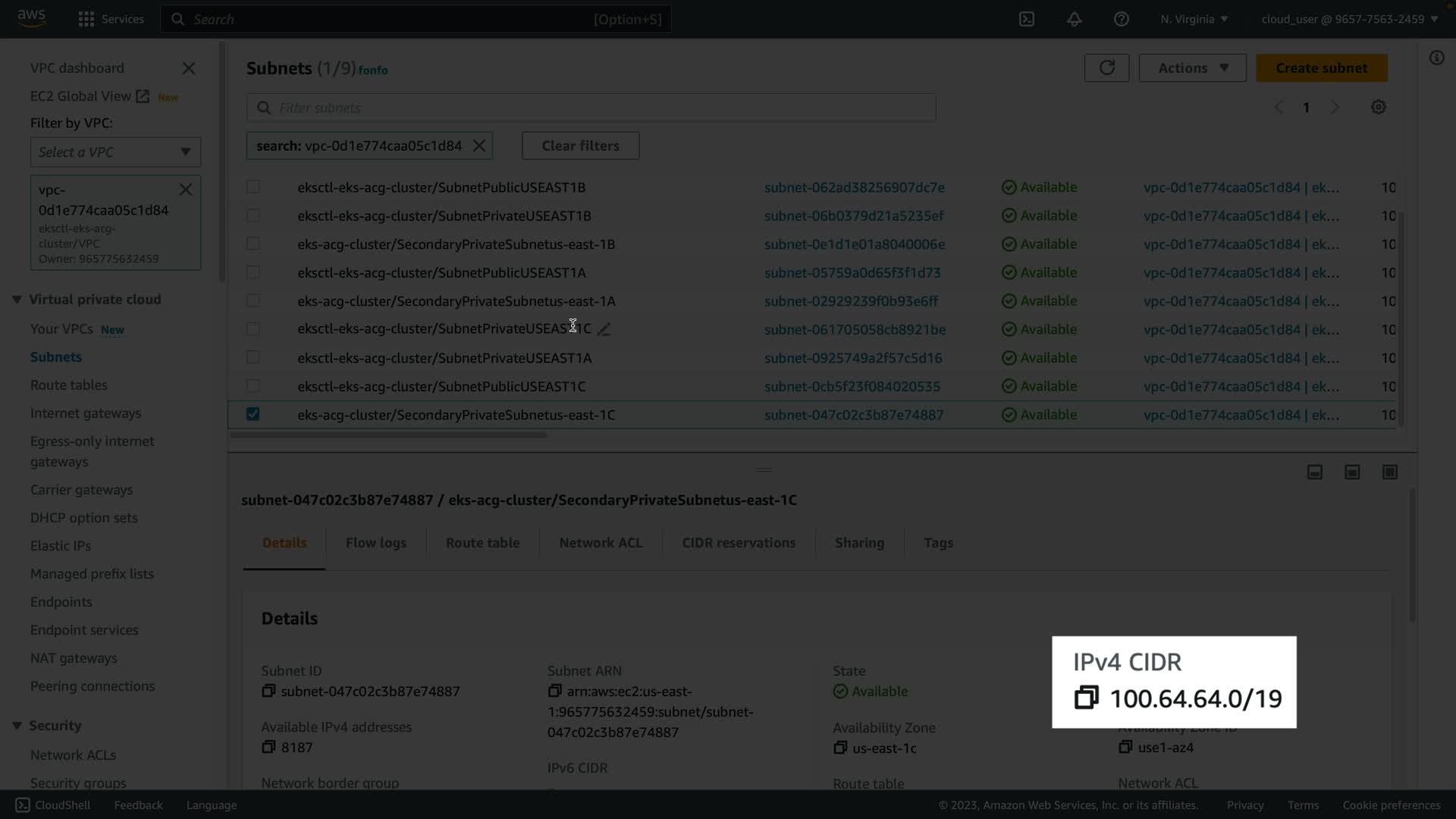The height and width of the screenshot is (819, 1456).
Task: Collapse the Virtual private cloud section
Action: point(17,300)
